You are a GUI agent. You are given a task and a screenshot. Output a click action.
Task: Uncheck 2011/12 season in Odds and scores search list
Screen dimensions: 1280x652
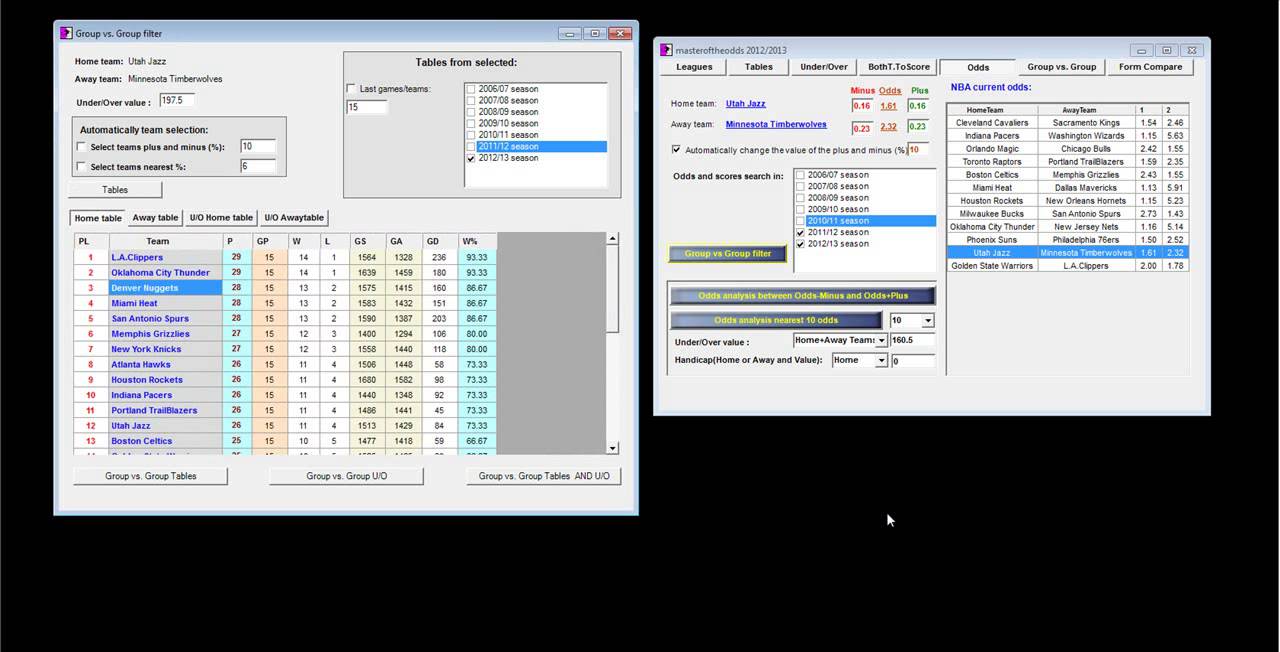point(801,232)
